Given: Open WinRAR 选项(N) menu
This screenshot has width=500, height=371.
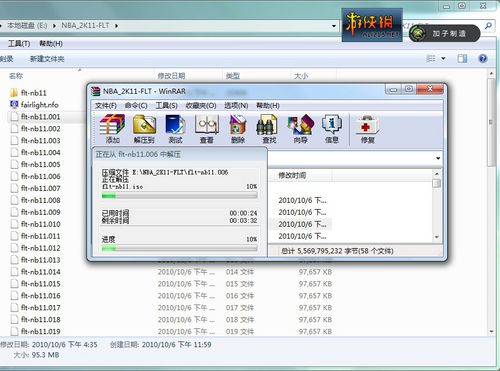Looking at the screenshot, I should pyautogui.click(x=236, y=106).
